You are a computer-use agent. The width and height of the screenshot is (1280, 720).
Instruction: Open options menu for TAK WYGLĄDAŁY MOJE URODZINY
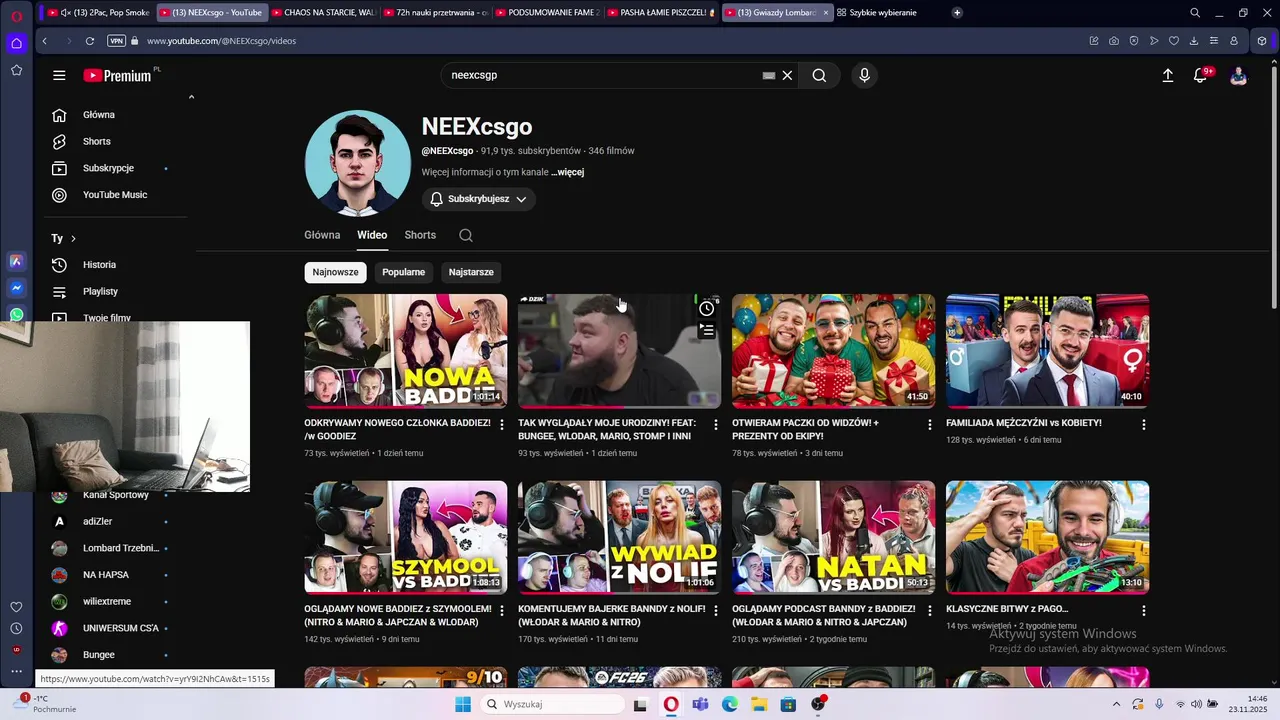click(715, 425)
